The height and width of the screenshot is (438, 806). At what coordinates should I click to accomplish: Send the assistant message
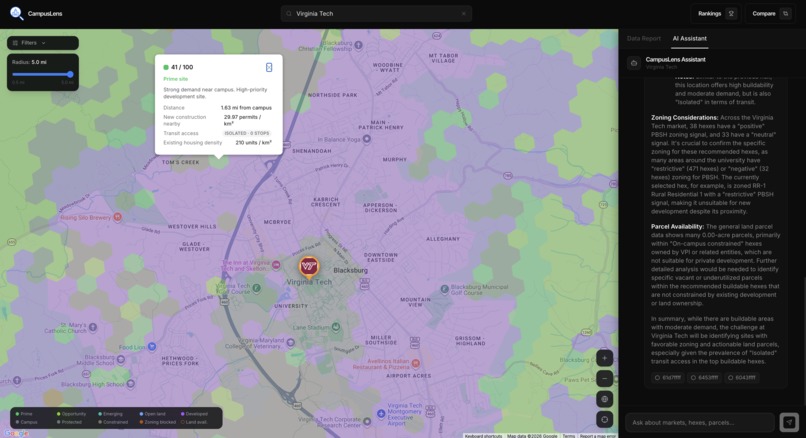coord(789,423)
